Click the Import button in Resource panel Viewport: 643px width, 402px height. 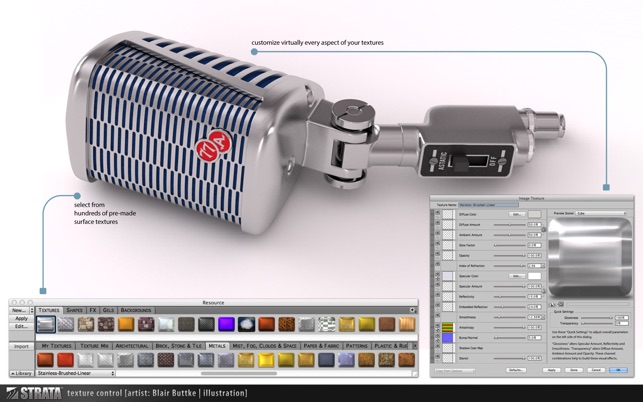21,346
